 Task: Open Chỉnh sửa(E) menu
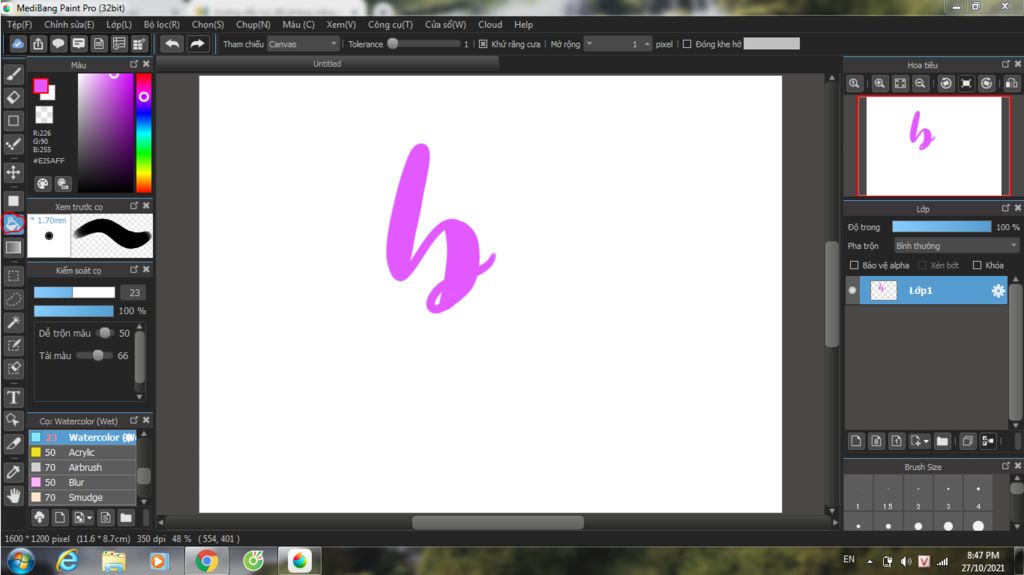point(69,24)
